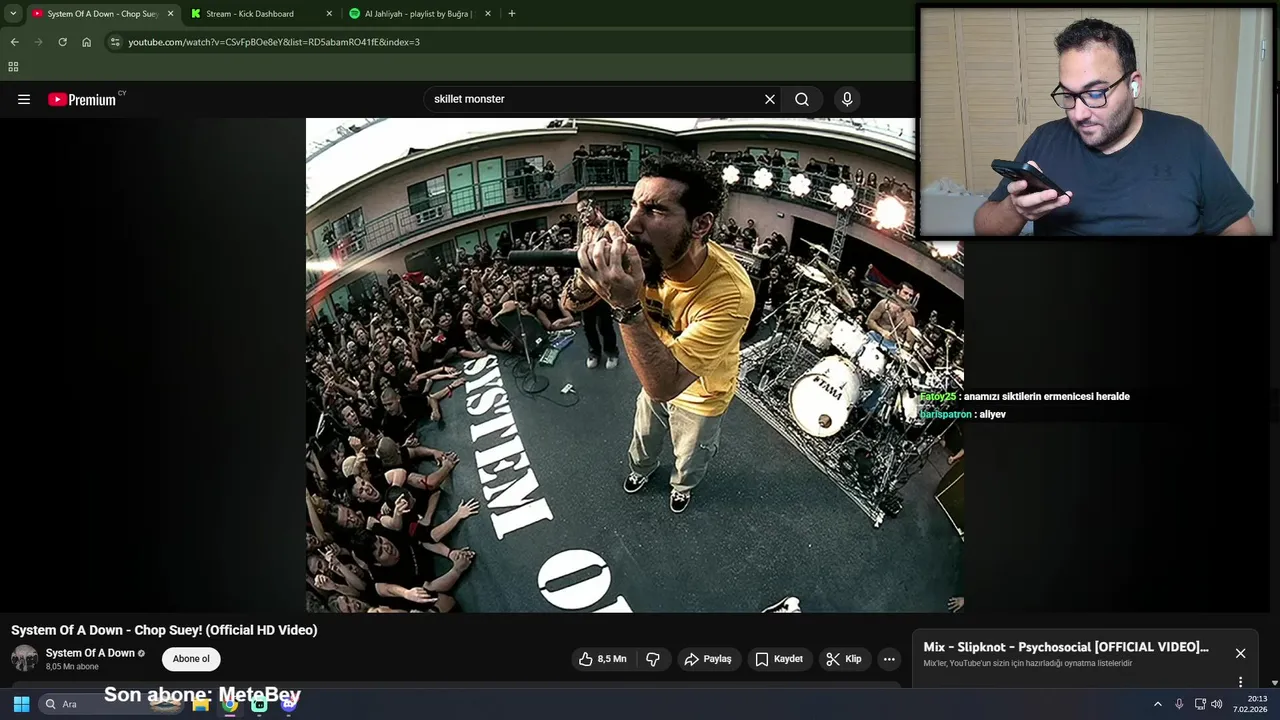Open System Of A Down channel avatar
Screen dimensions: 1280x720
[x=24, y=658]
